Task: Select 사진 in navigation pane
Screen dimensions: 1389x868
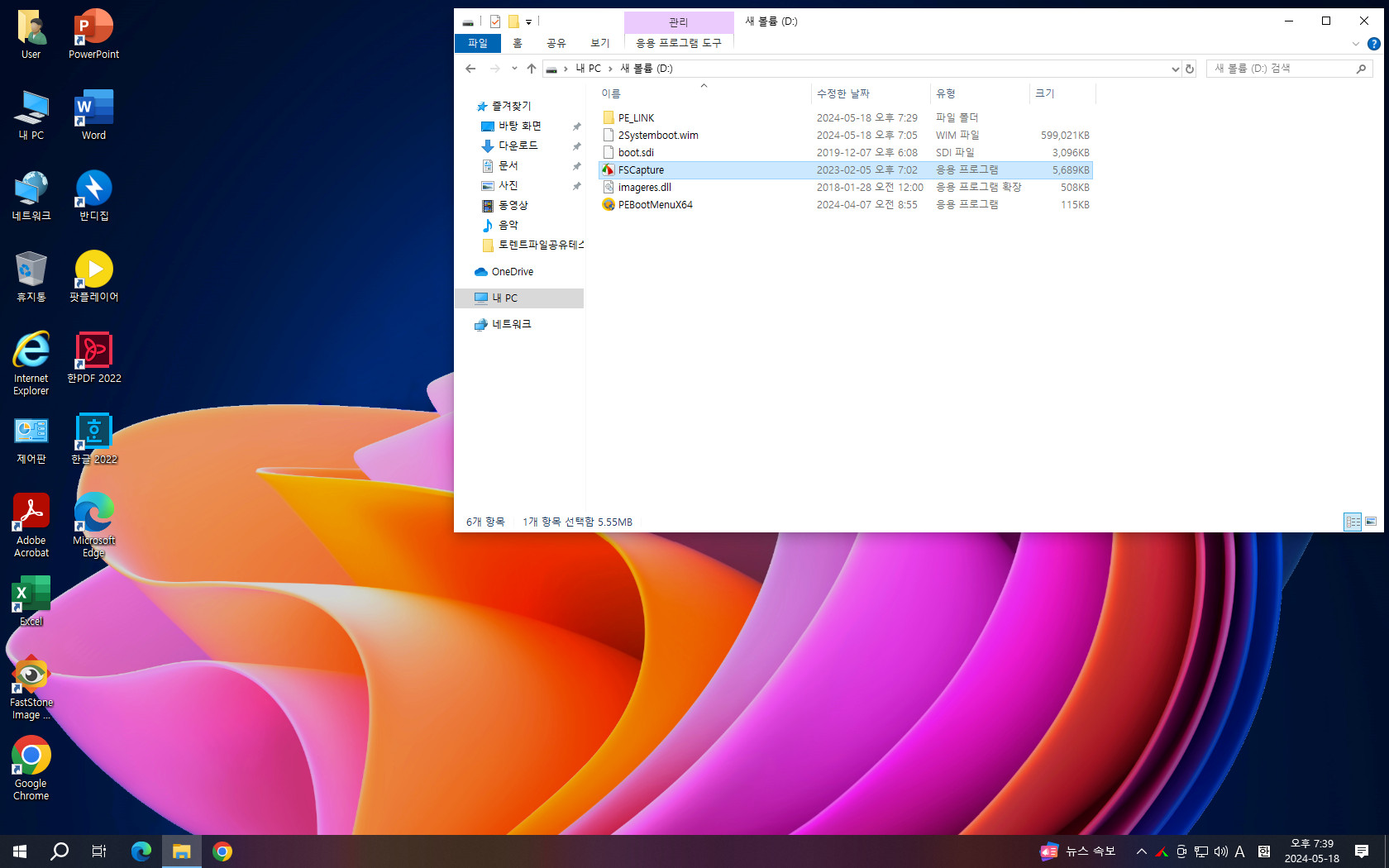Action: click(508, 185)
